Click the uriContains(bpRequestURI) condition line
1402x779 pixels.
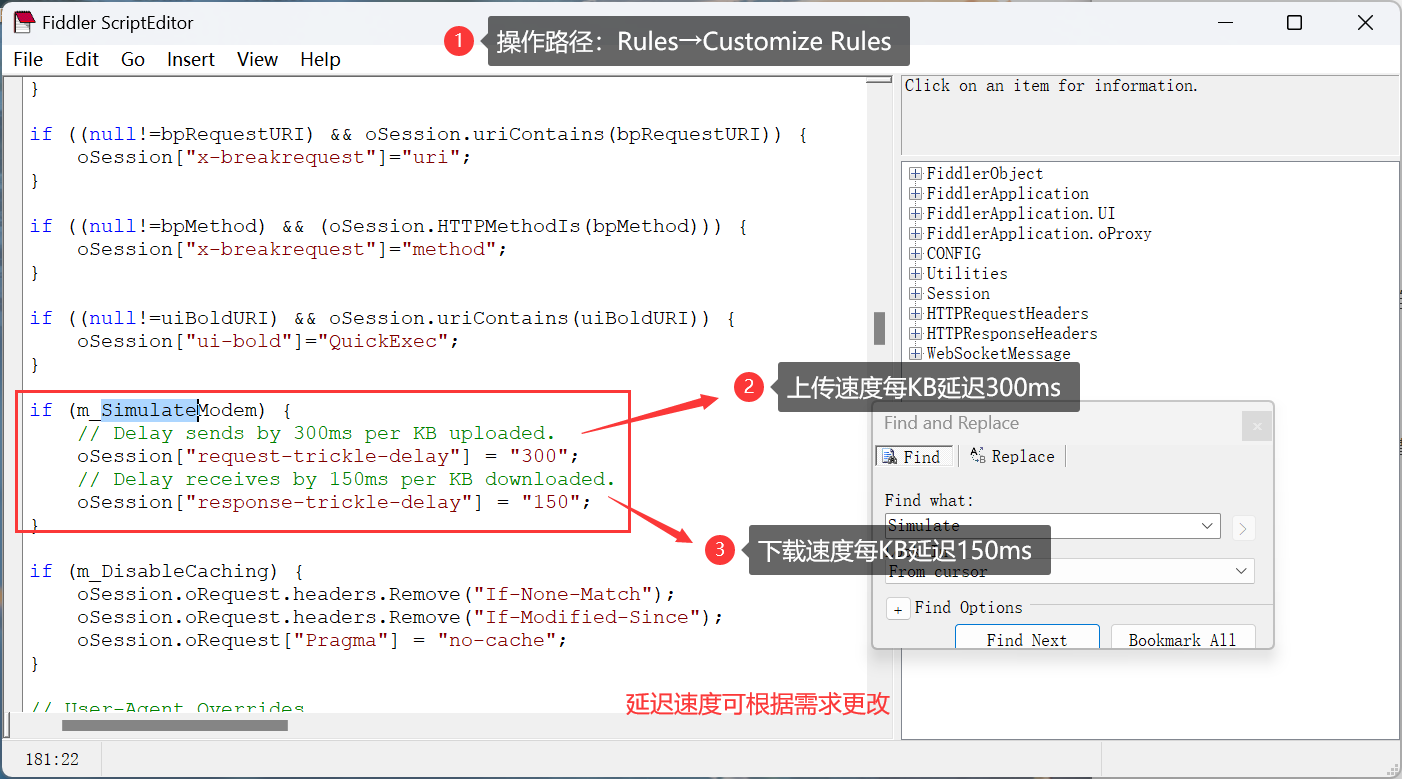tap(418, 134)
